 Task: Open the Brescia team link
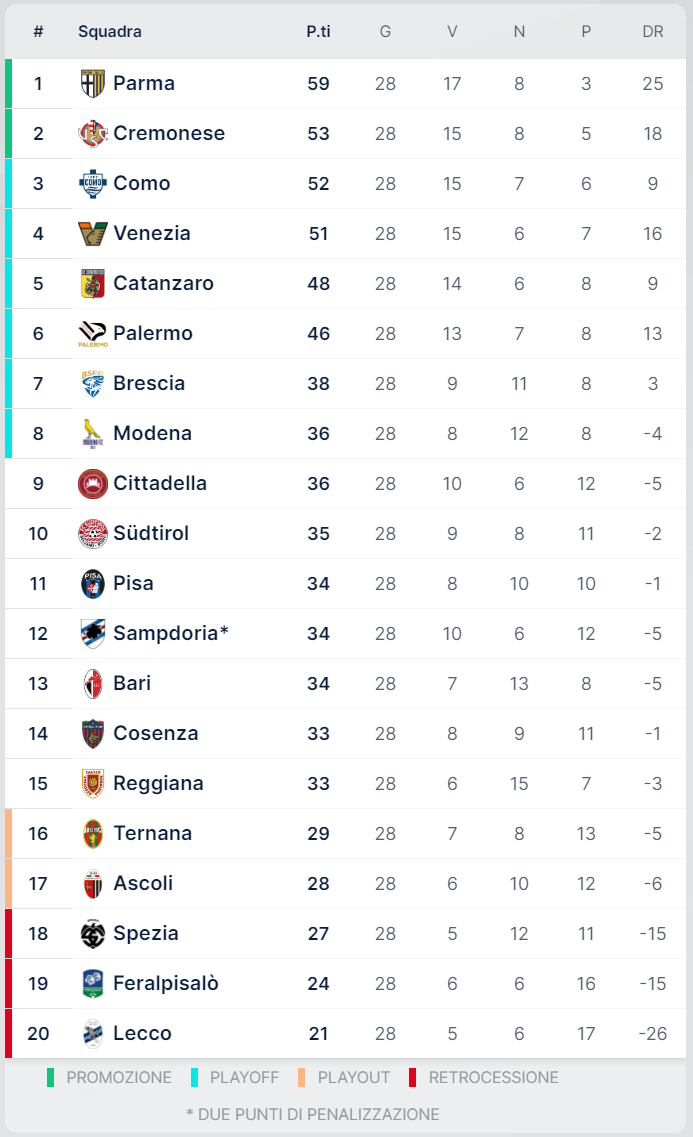coord(149,383)
